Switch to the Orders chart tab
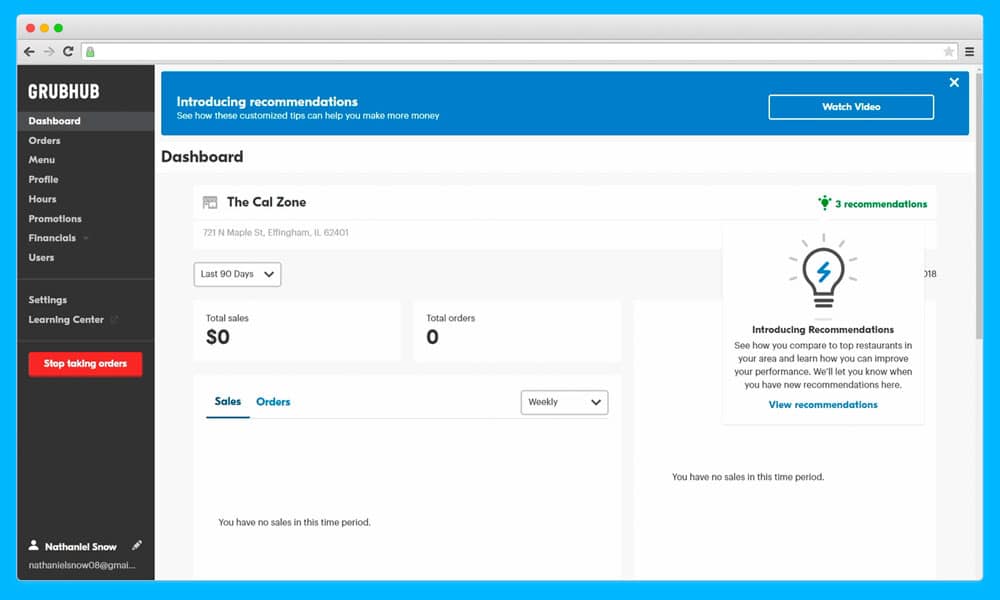Image resolution: width=1000 pixels, height=600 pixels. pyautogui.click(x=273, y=402)
